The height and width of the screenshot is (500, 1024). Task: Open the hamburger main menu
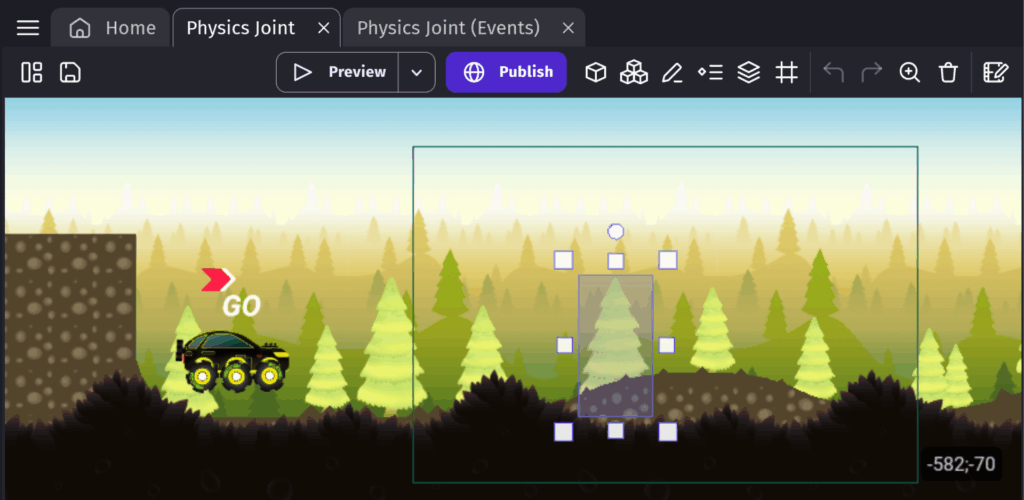pyautogui.click(x=28, y=28)
